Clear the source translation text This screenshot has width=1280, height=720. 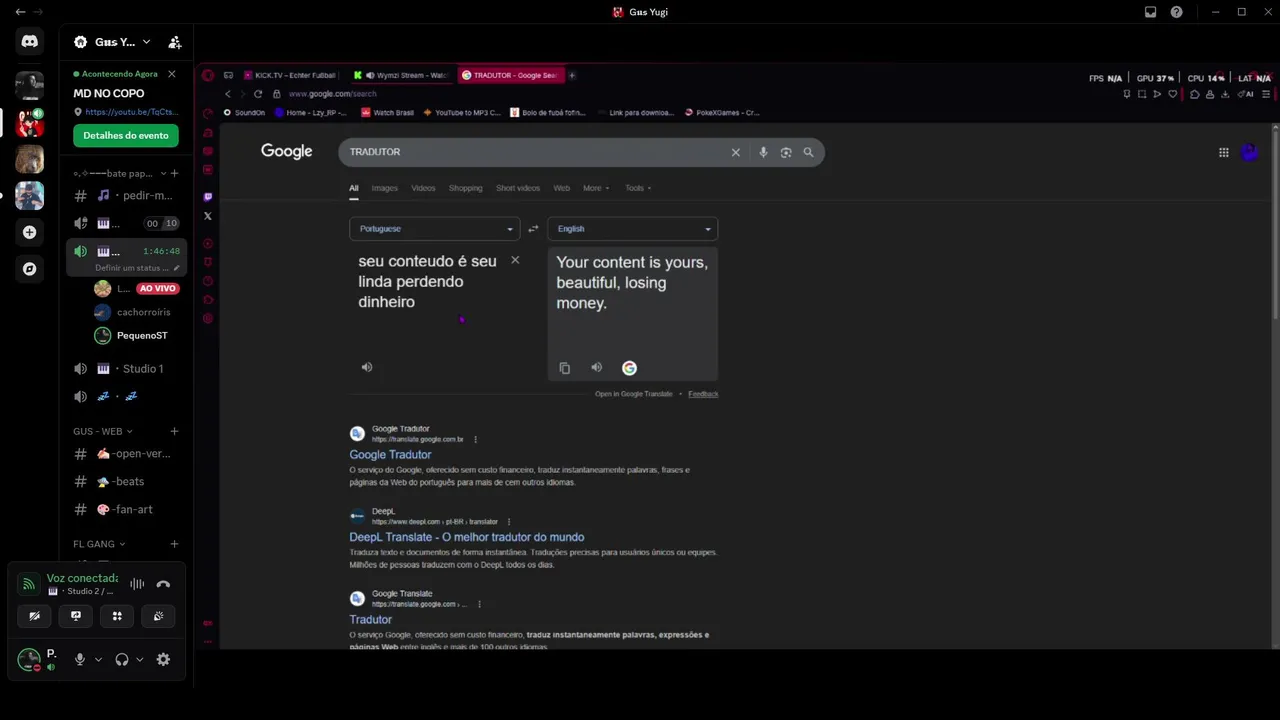coord(515,260)
